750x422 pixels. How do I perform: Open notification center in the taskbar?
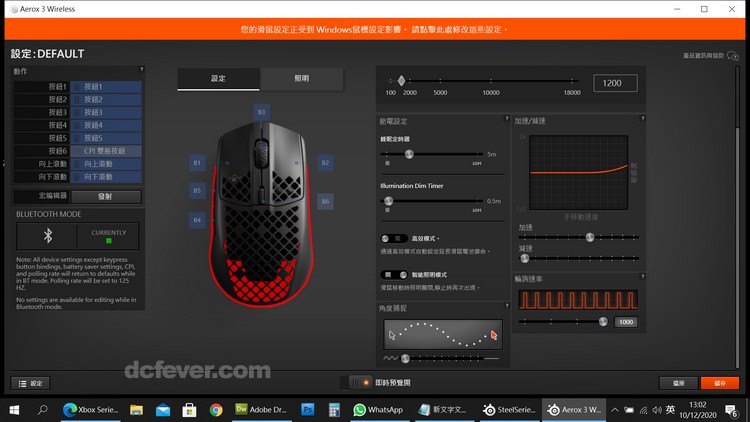point(731,410)
